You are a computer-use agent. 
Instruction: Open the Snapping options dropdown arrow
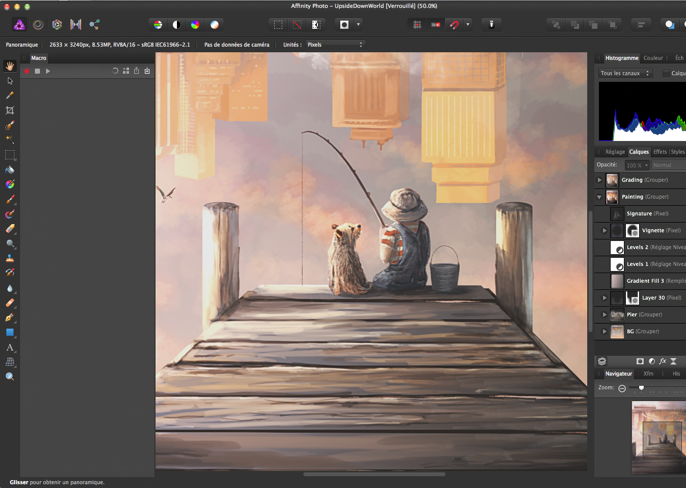pos(468,25)
